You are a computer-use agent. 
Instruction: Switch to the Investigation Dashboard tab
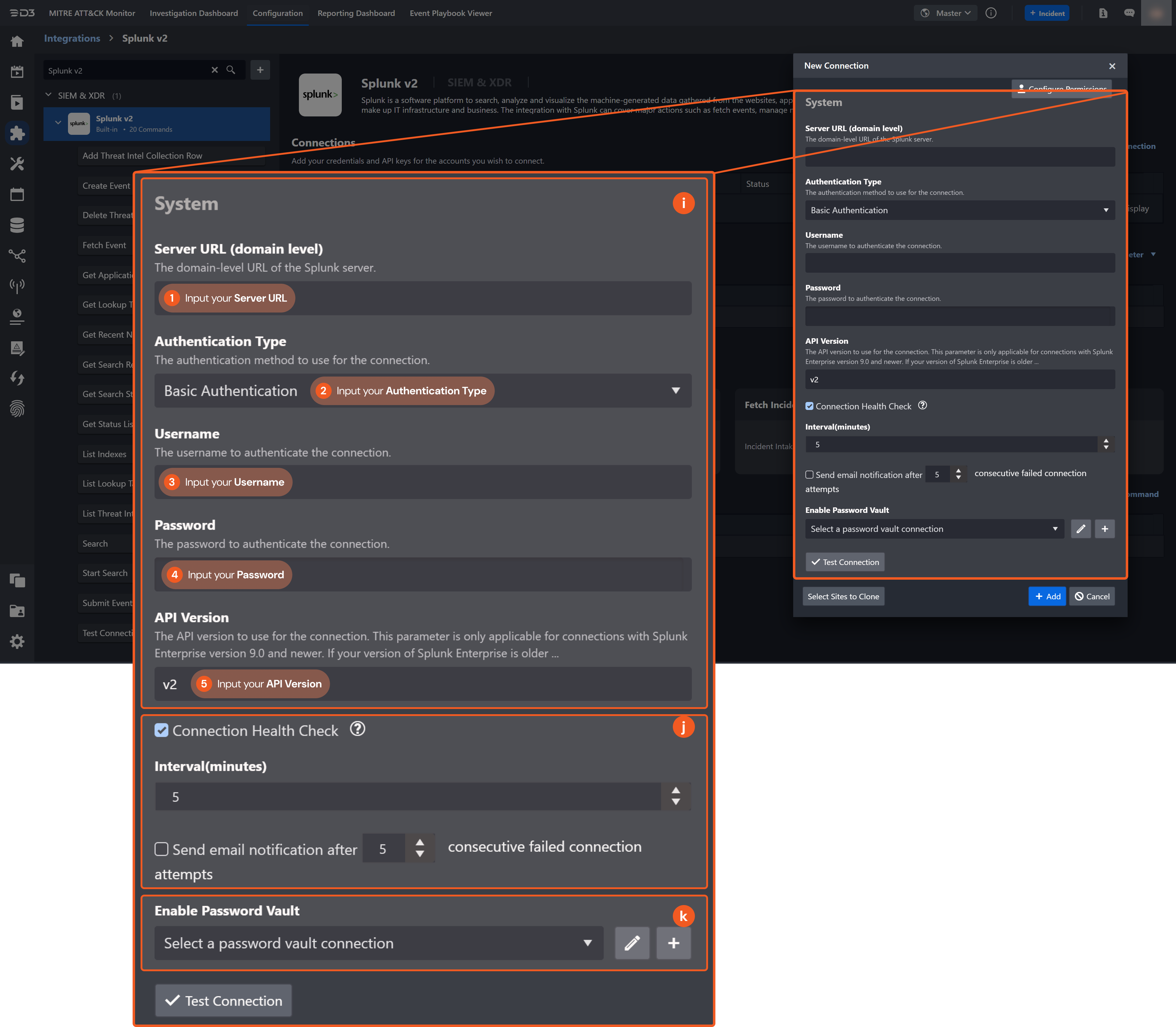[x=194, y=13]
